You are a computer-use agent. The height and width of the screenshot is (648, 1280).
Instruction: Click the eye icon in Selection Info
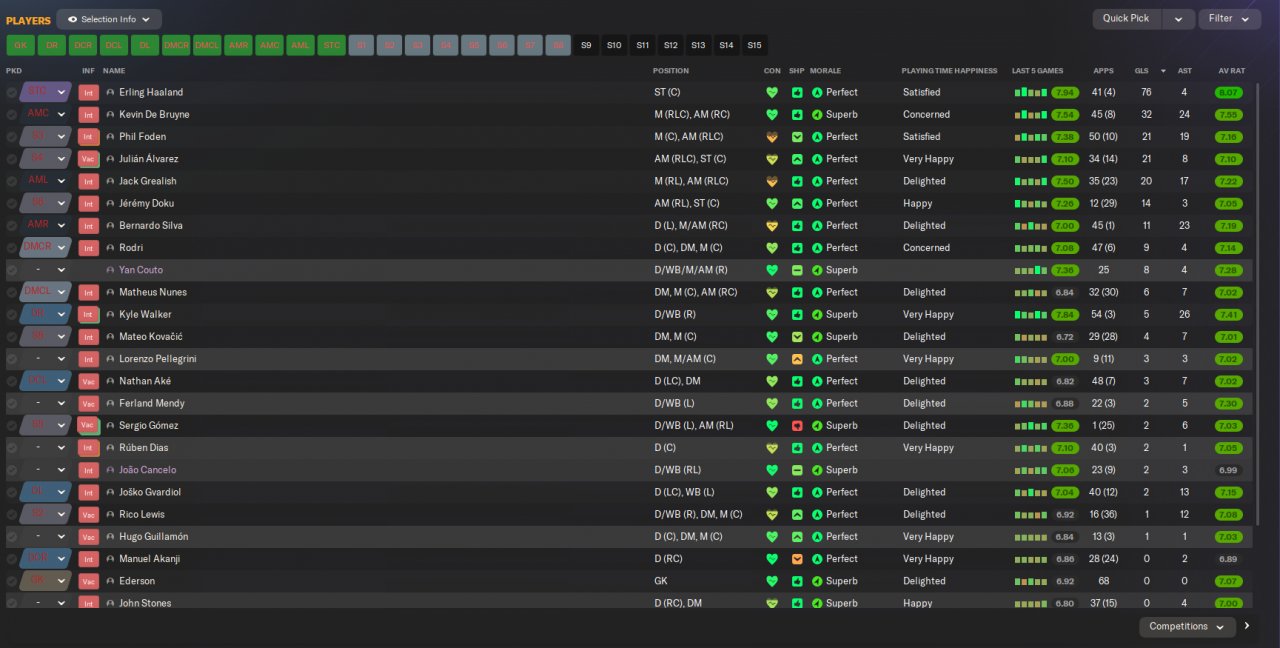point(72,19)
